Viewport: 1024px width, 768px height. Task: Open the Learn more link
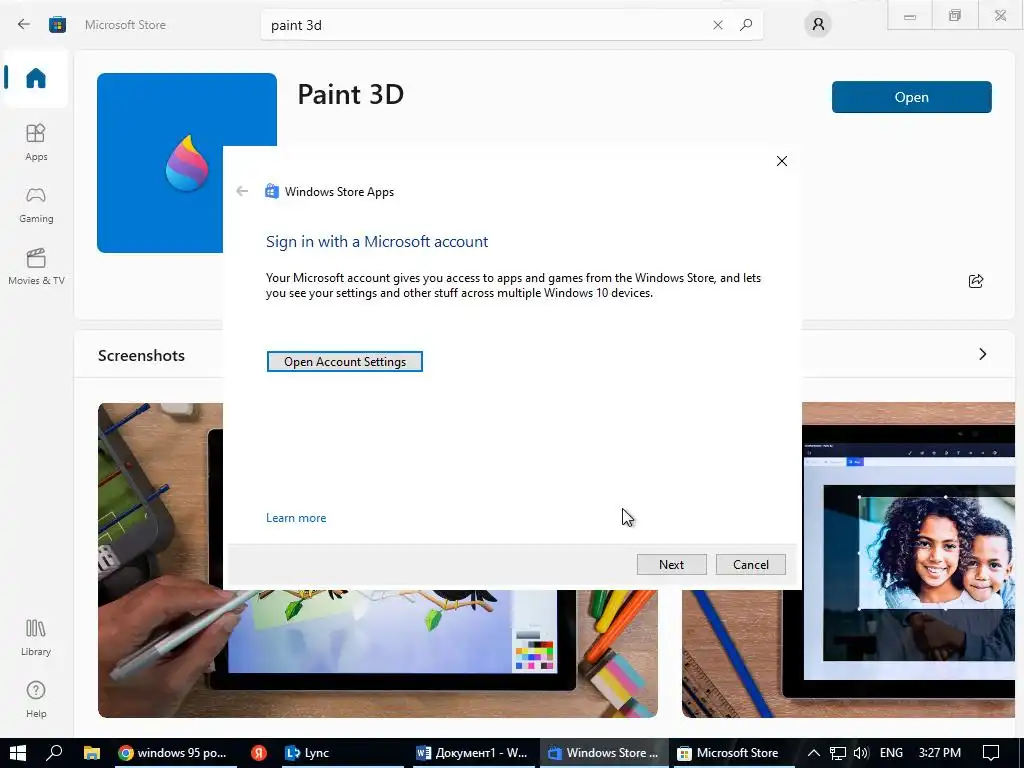[x=296, y=518]
